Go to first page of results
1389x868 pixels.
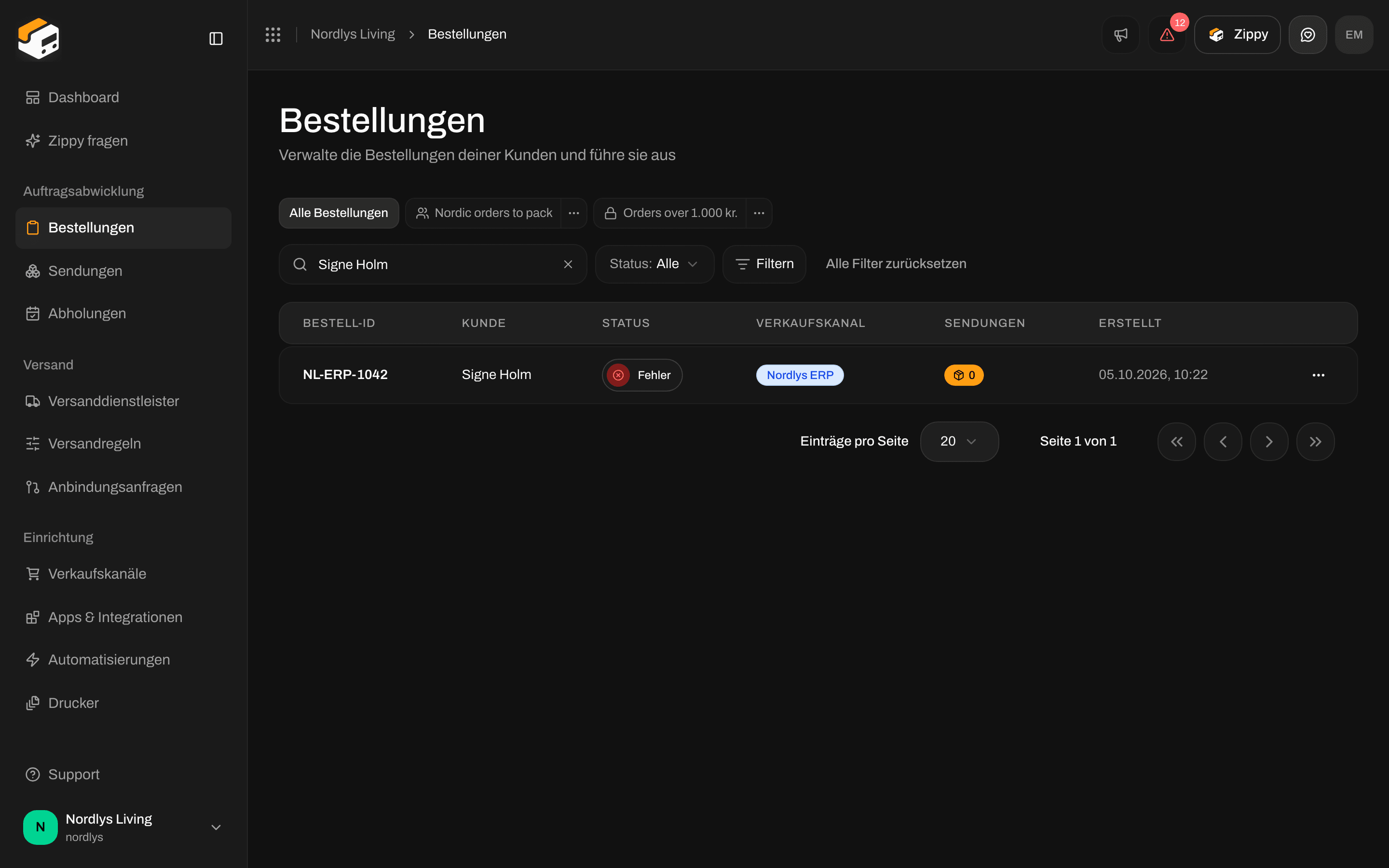(x=1177, y=441)
